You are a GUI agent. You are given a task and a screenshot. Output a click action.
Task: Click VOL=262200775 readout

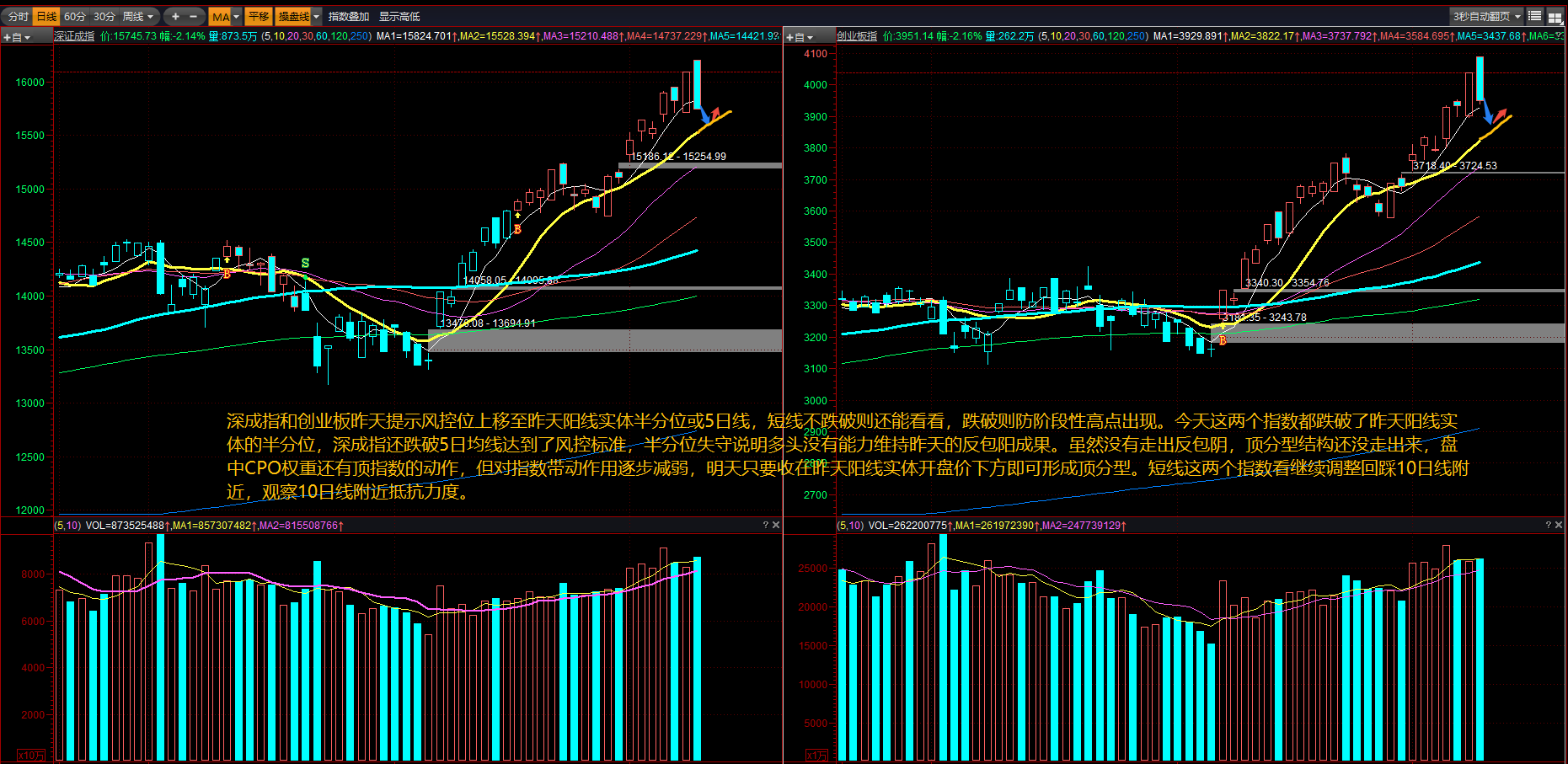[x=910, y=526]
